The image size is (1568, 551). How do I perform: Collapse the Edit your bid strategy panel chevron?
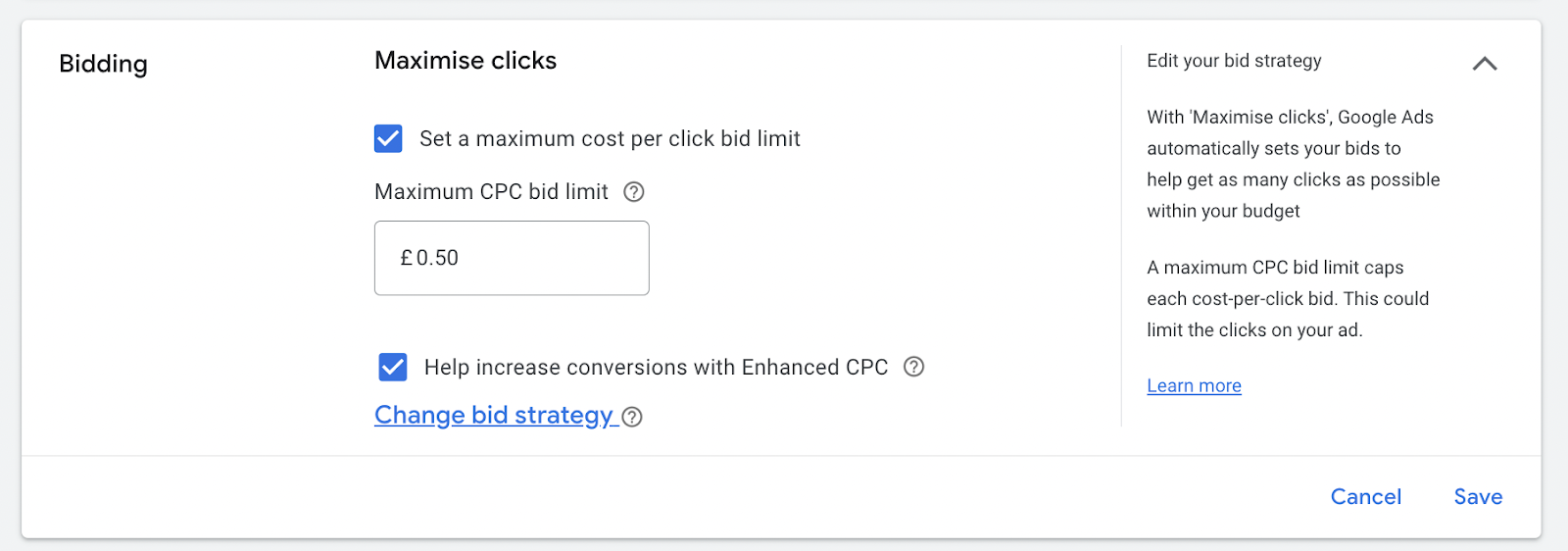point(1484,64)
